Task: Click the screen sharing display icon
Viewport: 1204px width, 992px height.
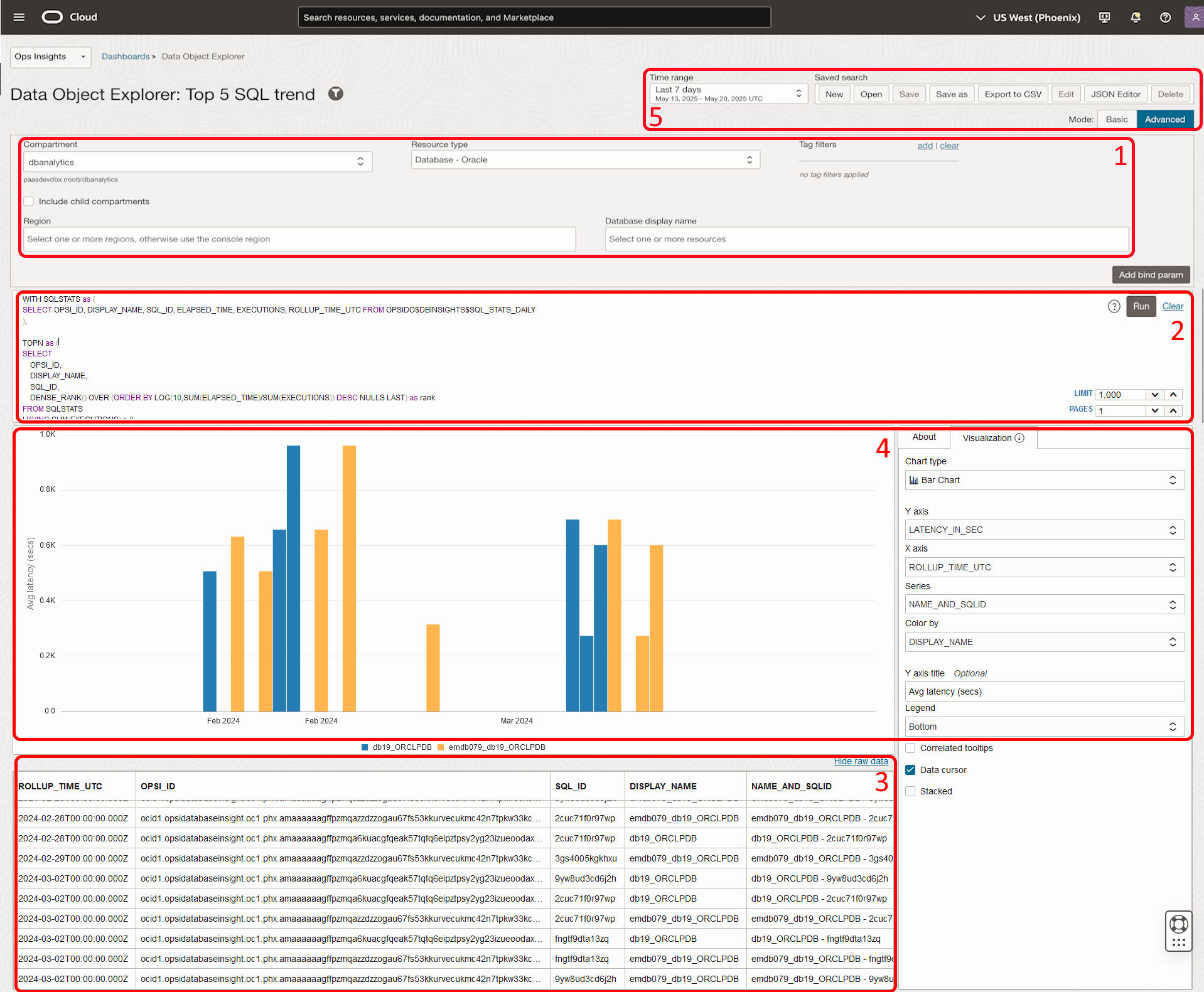Action: [x=1104, y=17]
